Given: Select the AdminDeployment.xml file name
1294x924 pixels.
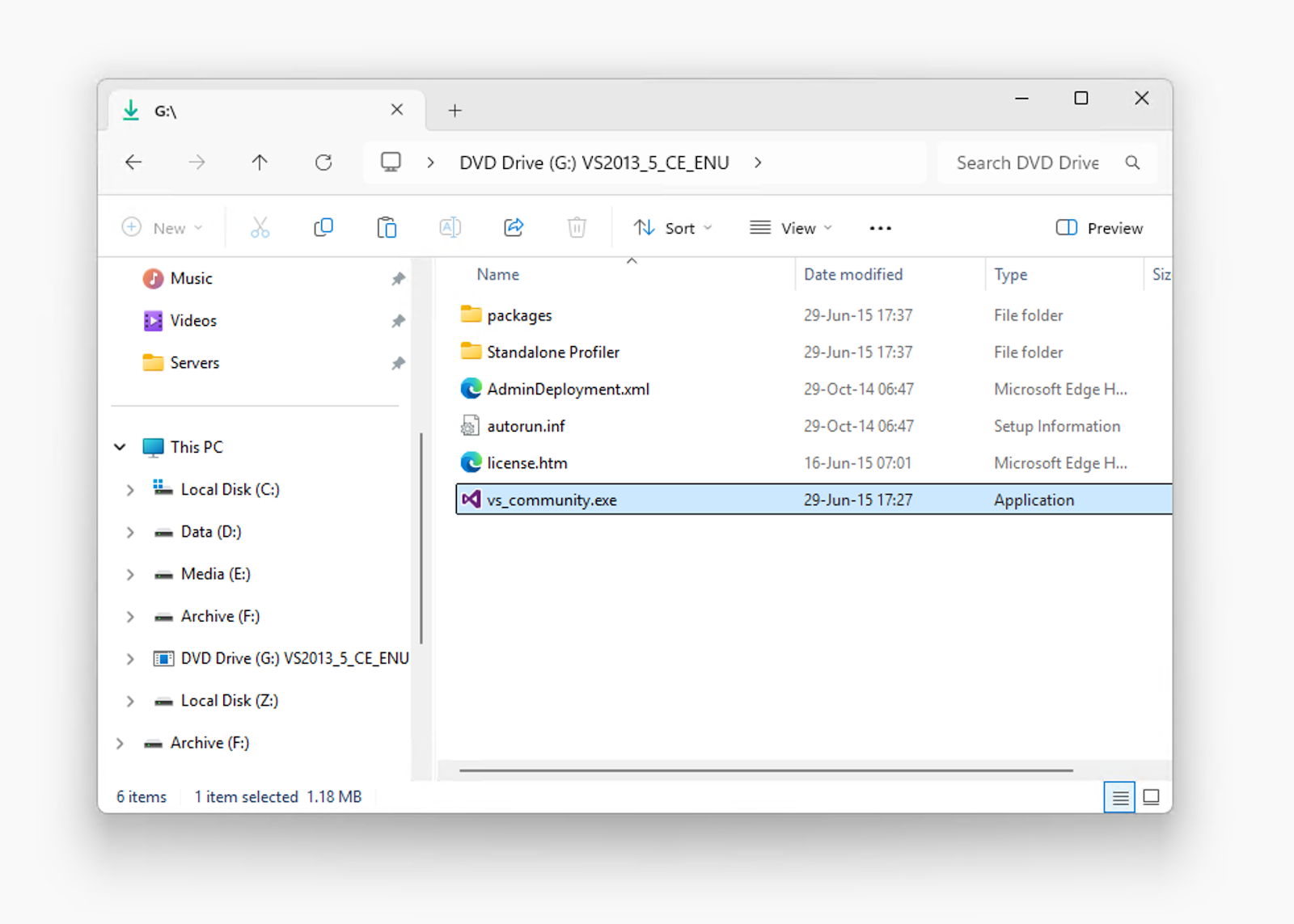Looking at the screenshot, I should coord(568,390).
